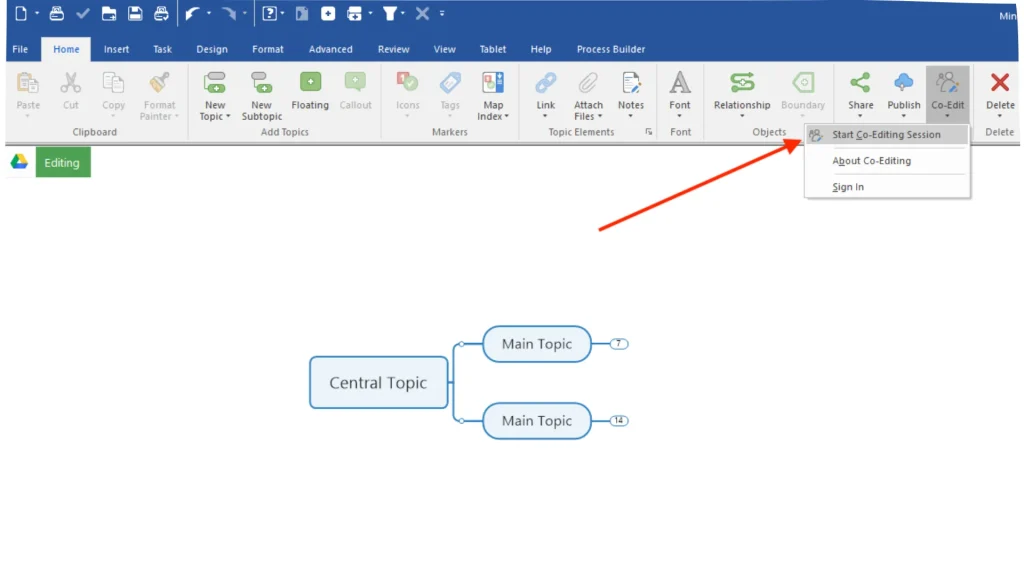Open the Process Builder tab
Image resolution: width=1024 pixels, height=576 pixels.
[x=610, y=48]
